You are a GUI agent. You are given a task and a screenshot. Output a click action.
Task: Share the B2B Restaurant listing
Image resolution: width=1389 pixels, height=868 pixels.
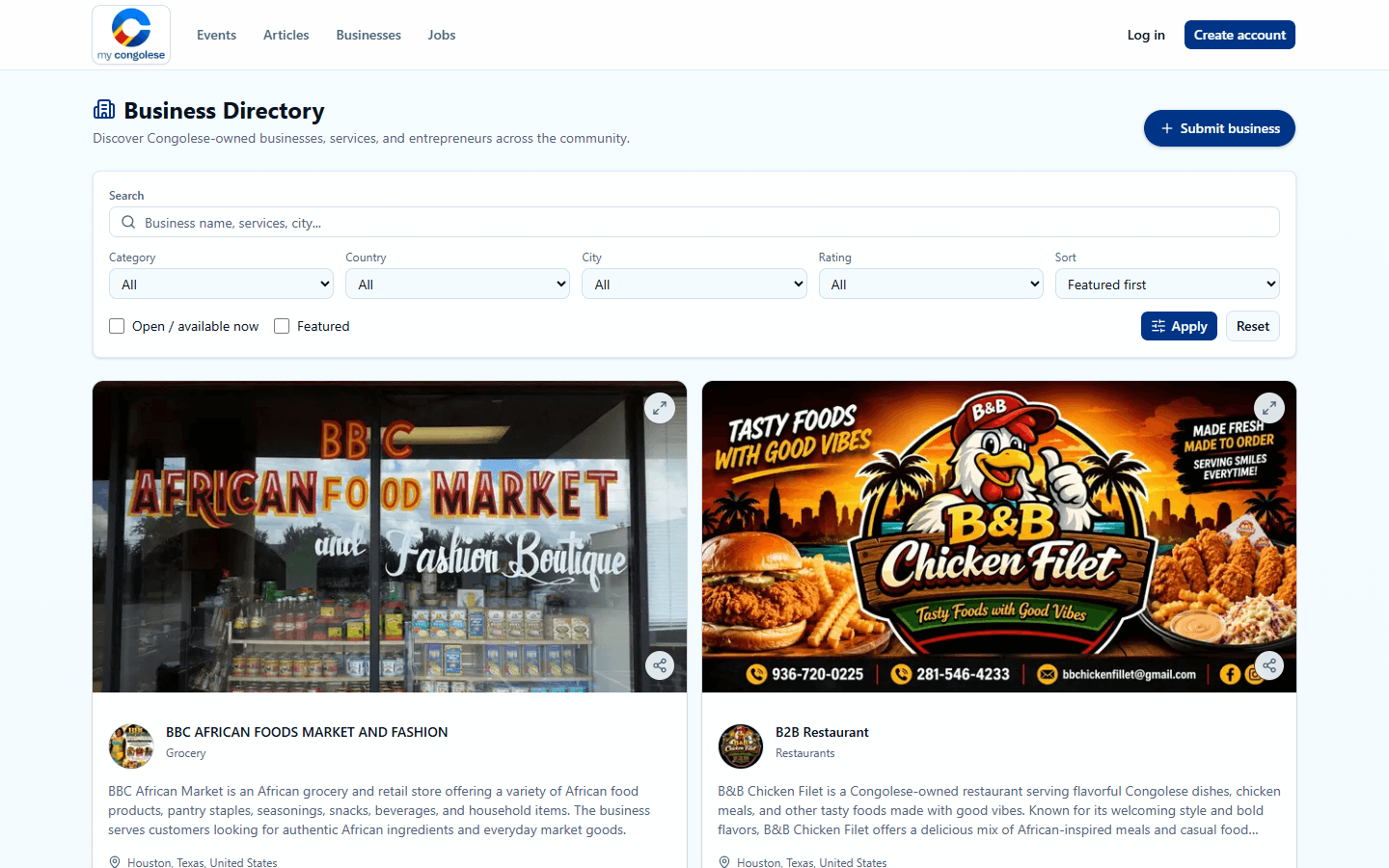point(1269,665)
